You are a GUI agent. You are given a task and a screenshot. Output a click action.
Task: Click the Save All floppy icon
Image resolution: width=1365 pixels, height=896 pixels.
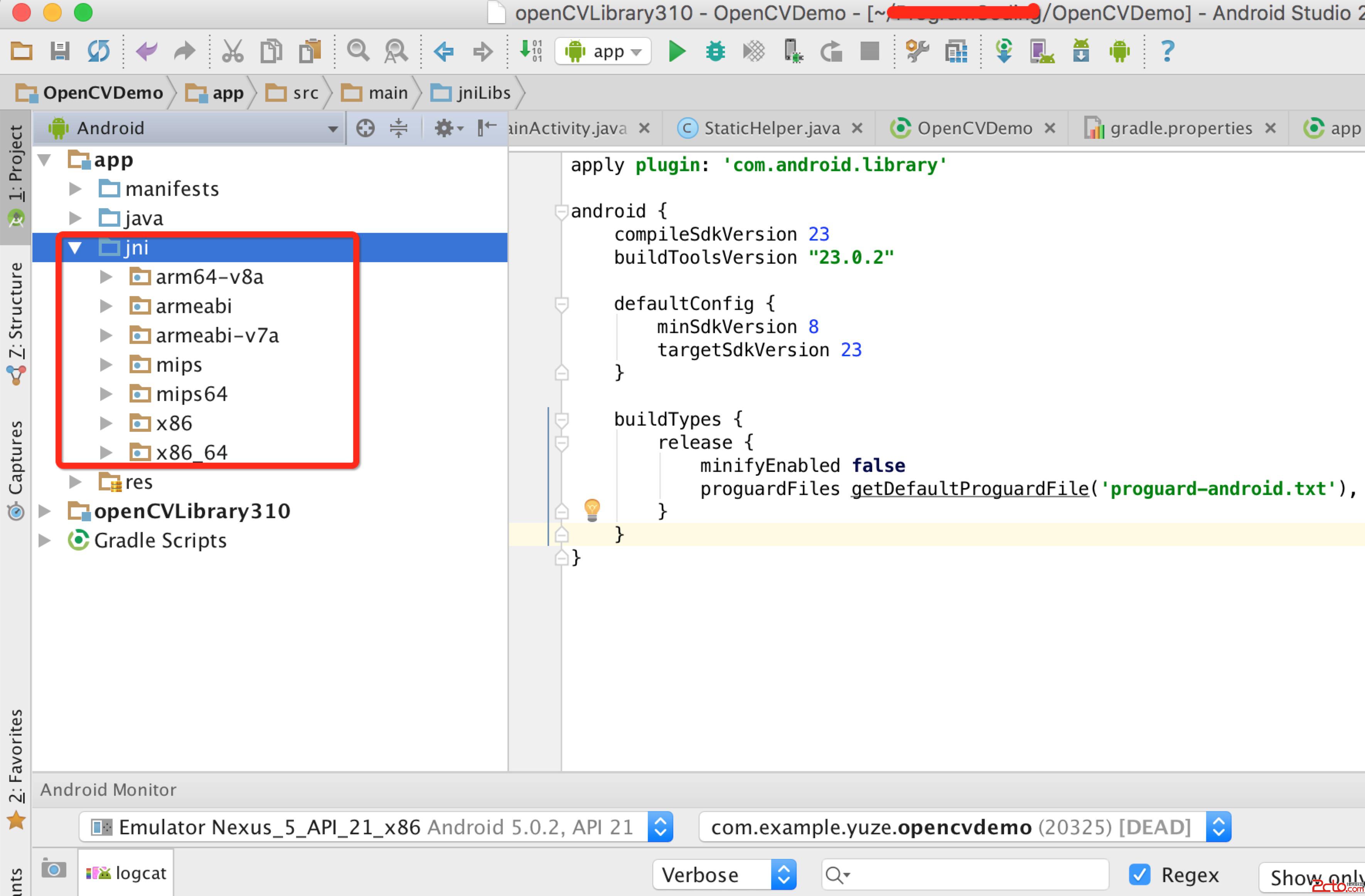[60, 52]
